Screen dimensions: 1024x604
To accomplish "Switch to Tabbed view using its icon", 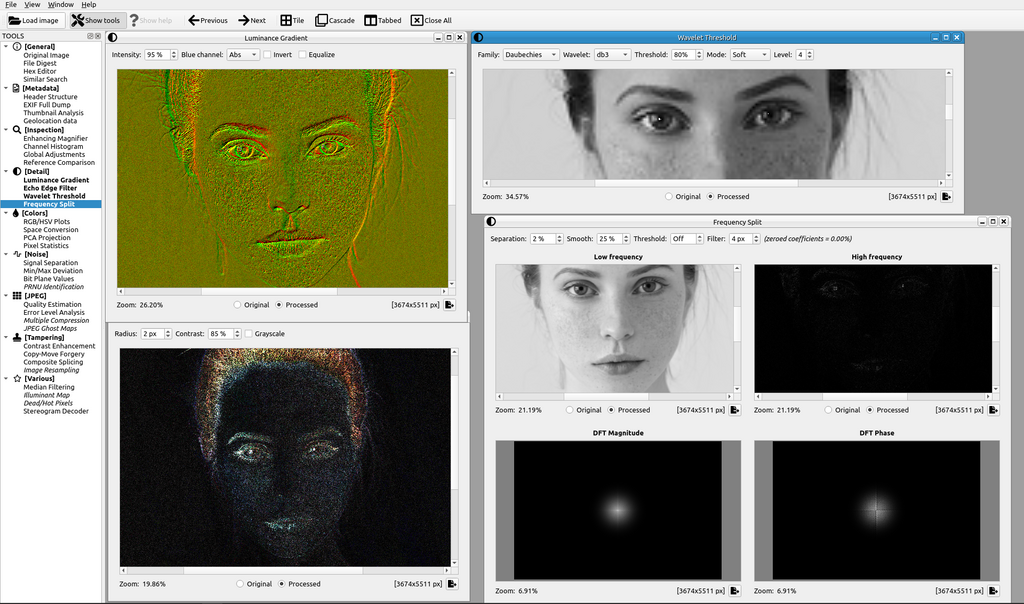I will coord(369,20).
